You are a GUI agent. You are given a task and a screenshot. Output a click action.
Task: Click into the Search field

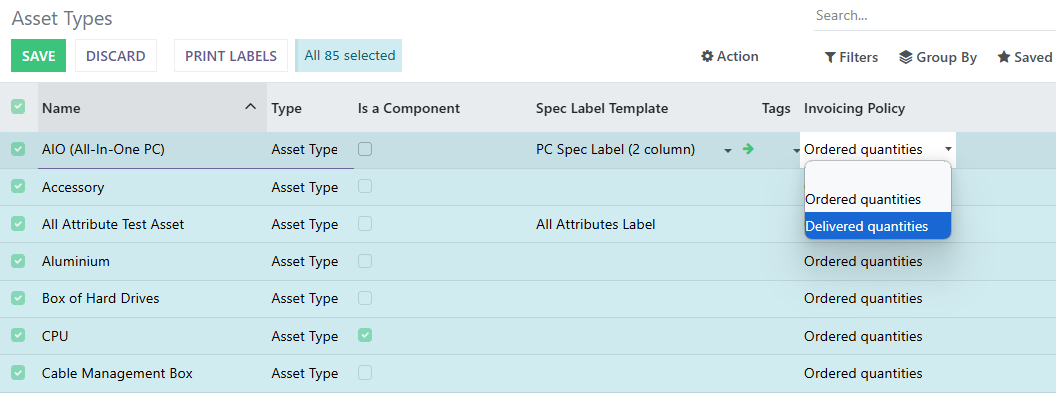[x=935, y=15]
